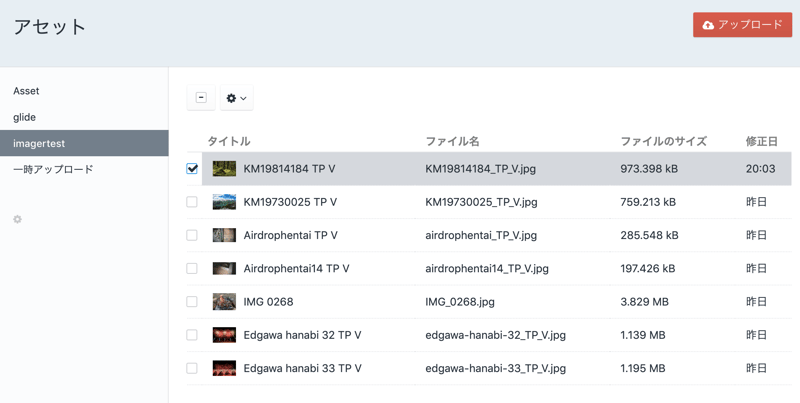This screenshot has width=800, height=403.
Task: Open the Airdrophentai14 TP V title link
Action: (296, 268)
